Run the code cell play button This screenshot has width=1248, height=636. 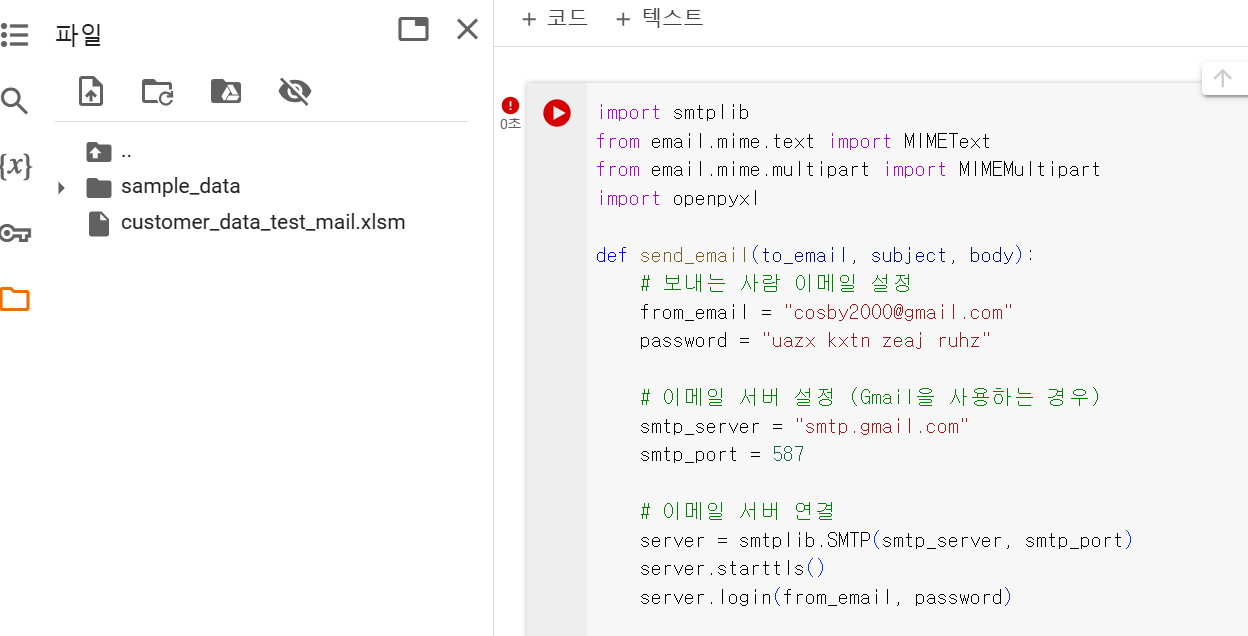click(557, 113)
